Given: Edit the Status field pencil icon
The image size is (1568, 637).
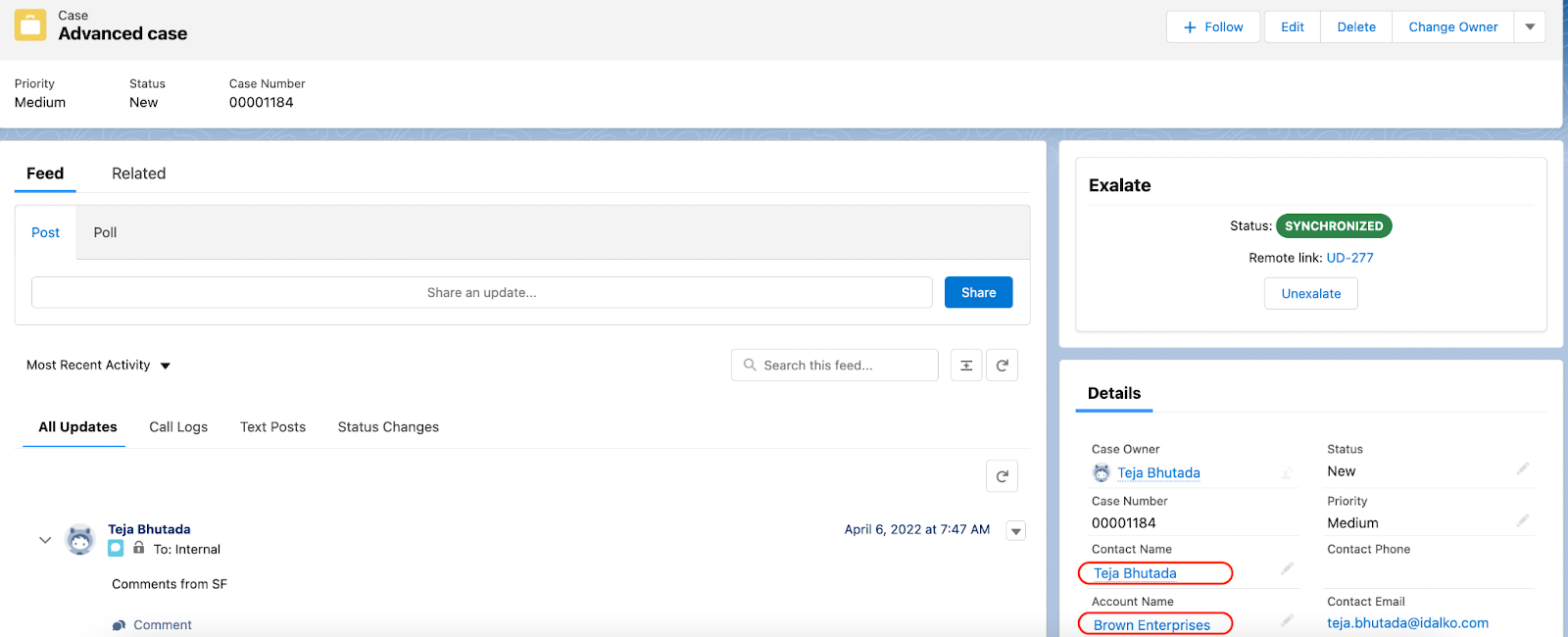Looking at the screenshot, I should (1523, 468).
